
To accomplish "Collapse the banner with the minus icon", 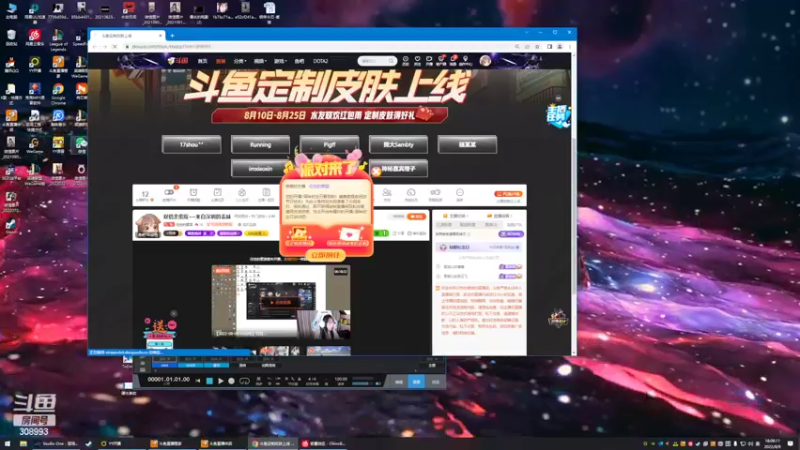I will 558,97.
